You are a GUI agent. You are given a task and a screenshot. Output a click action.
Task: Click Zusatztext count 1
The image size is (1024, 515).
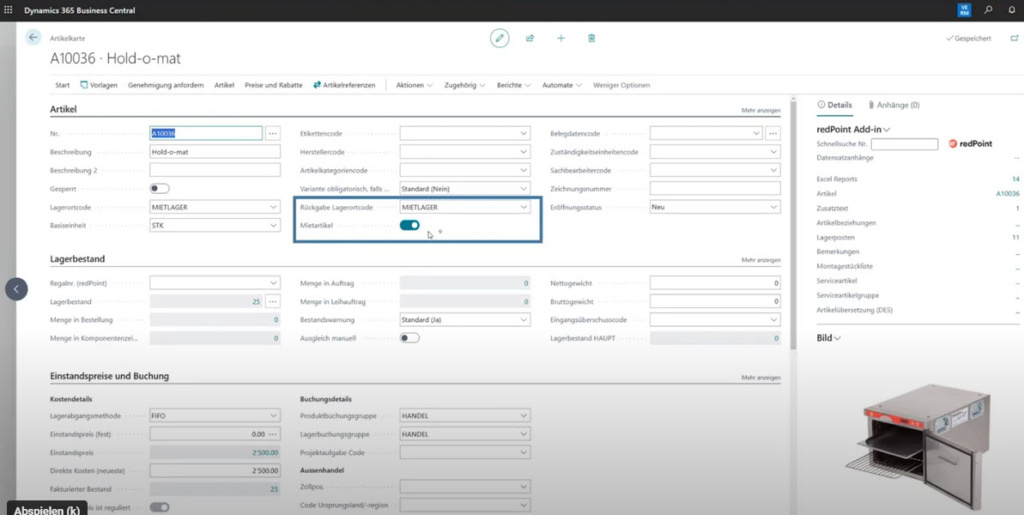coord(1017,208)
